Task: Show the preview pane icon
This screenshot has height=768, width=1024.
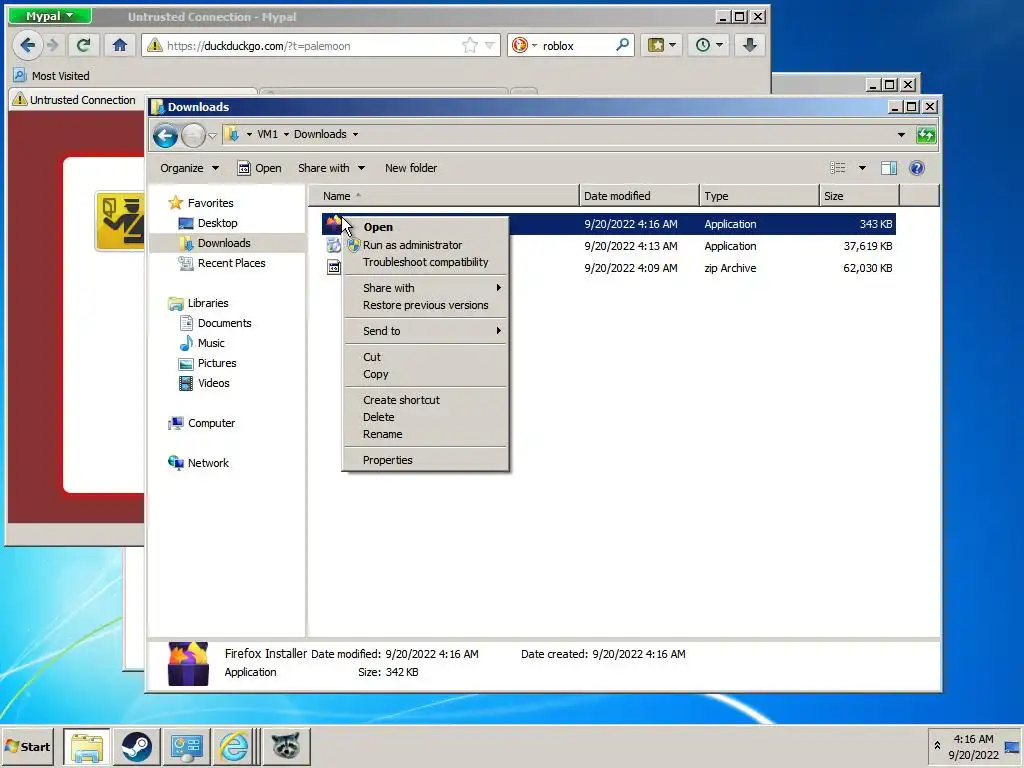Action: pyautogui.click(x=889, y=168)
